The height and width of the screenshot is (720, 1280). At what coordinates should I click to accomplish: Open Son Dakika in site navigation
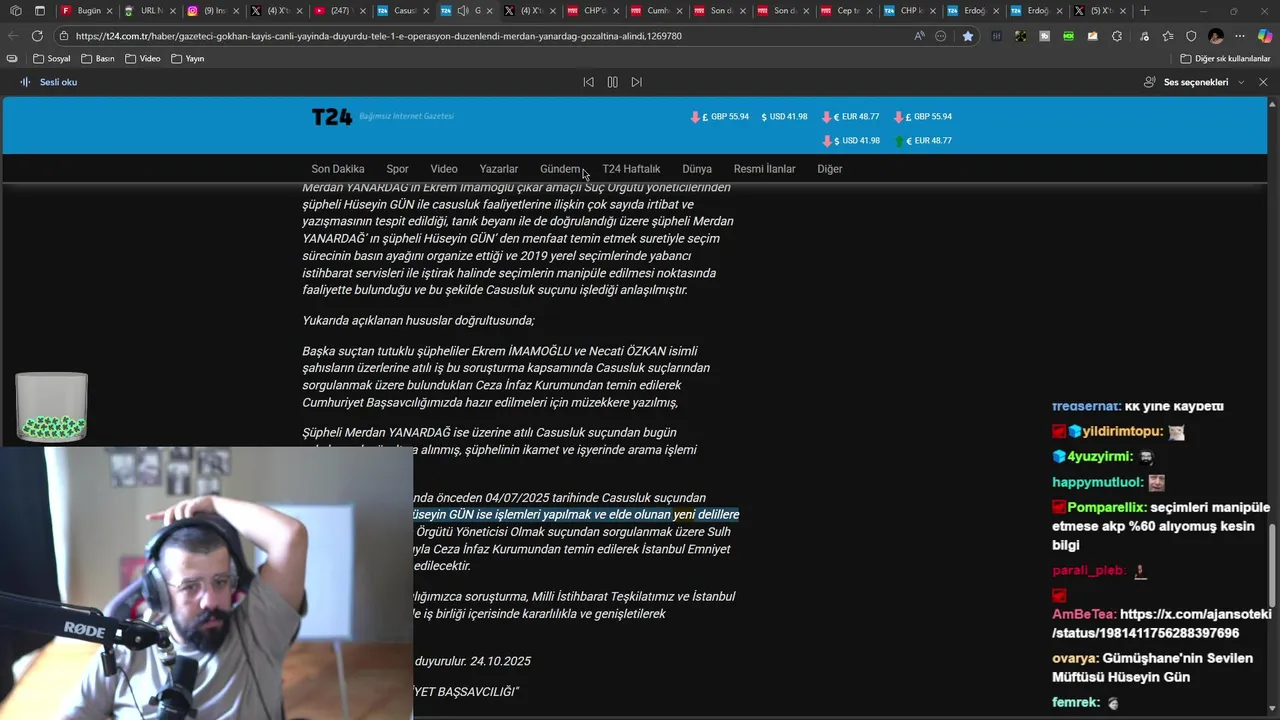tap(338, 169)
